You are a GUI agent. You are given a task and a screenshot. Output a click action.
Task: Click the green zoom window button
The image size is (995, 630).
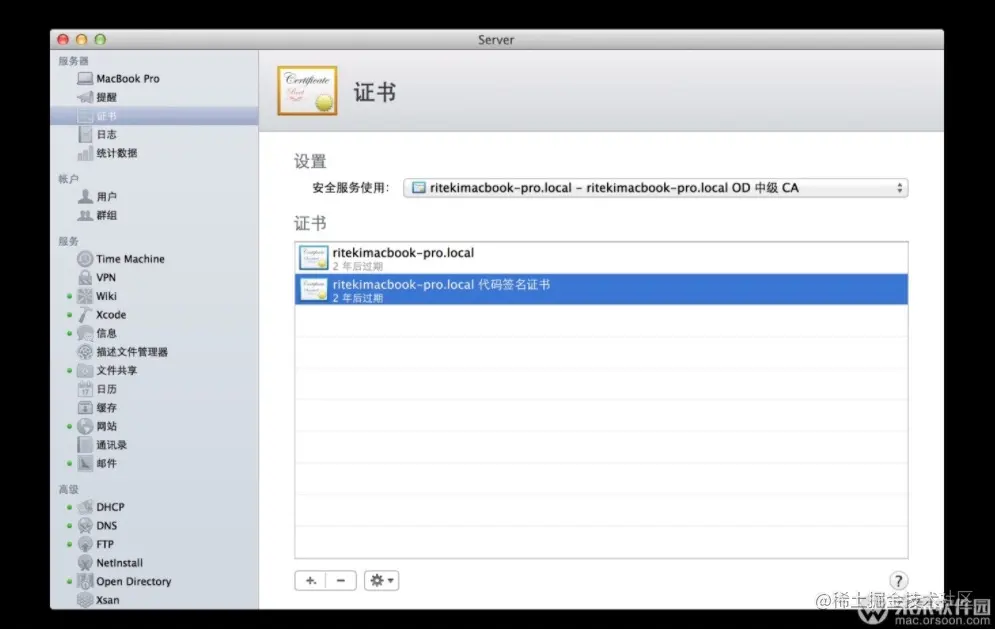click(x=100, y=39)
